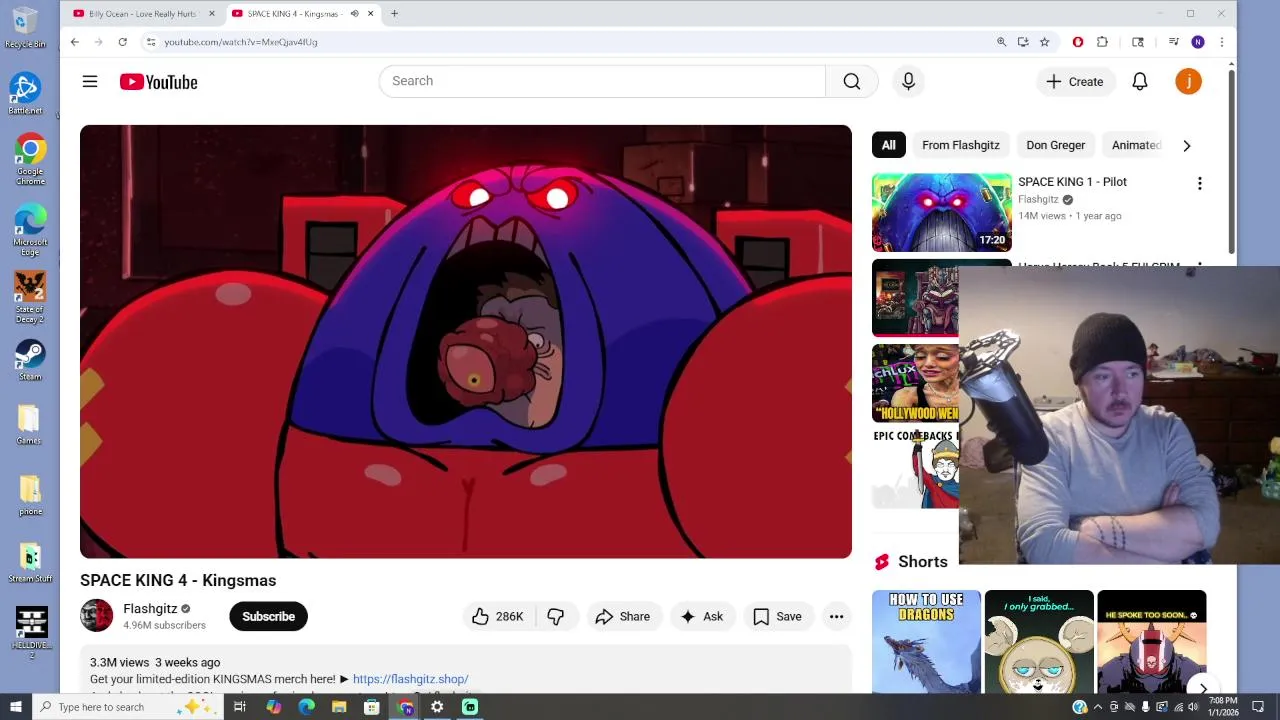Like the video (286K thumbs up)

pyautogui.click(x=499, y=617)
